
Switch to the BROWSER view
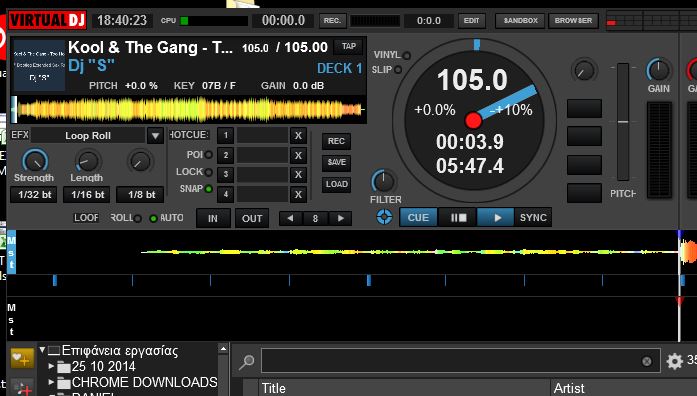pos(573,20)
